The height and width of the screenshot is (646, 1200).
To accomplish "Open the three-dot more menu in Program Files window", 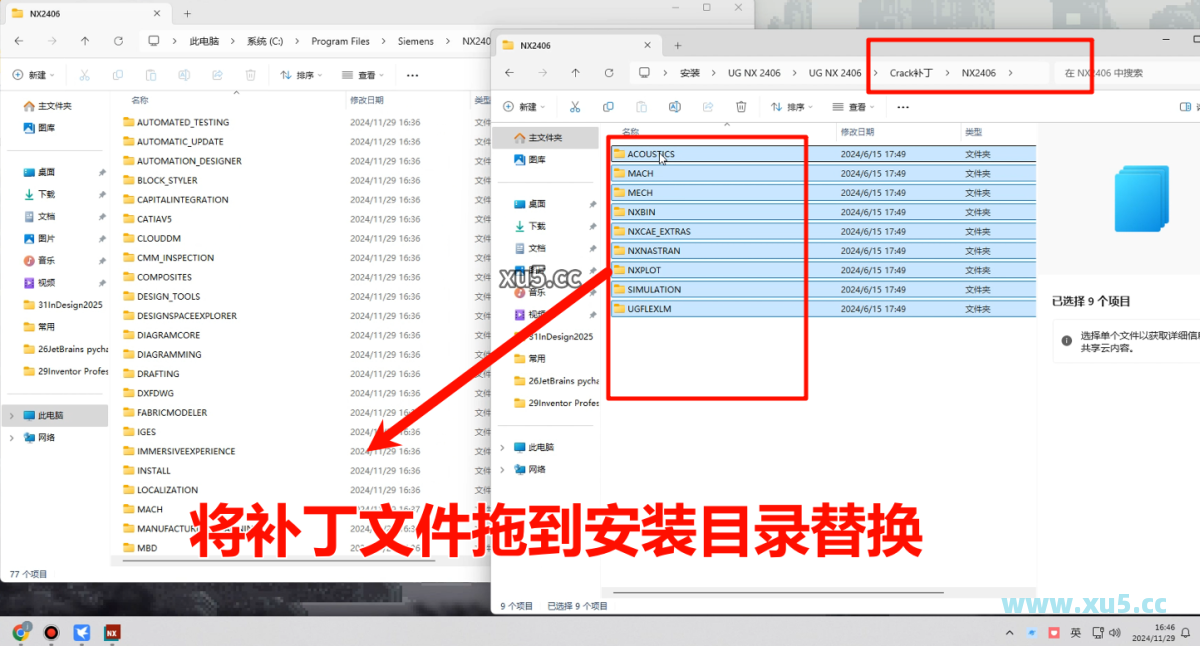I will tap(412, 75).
